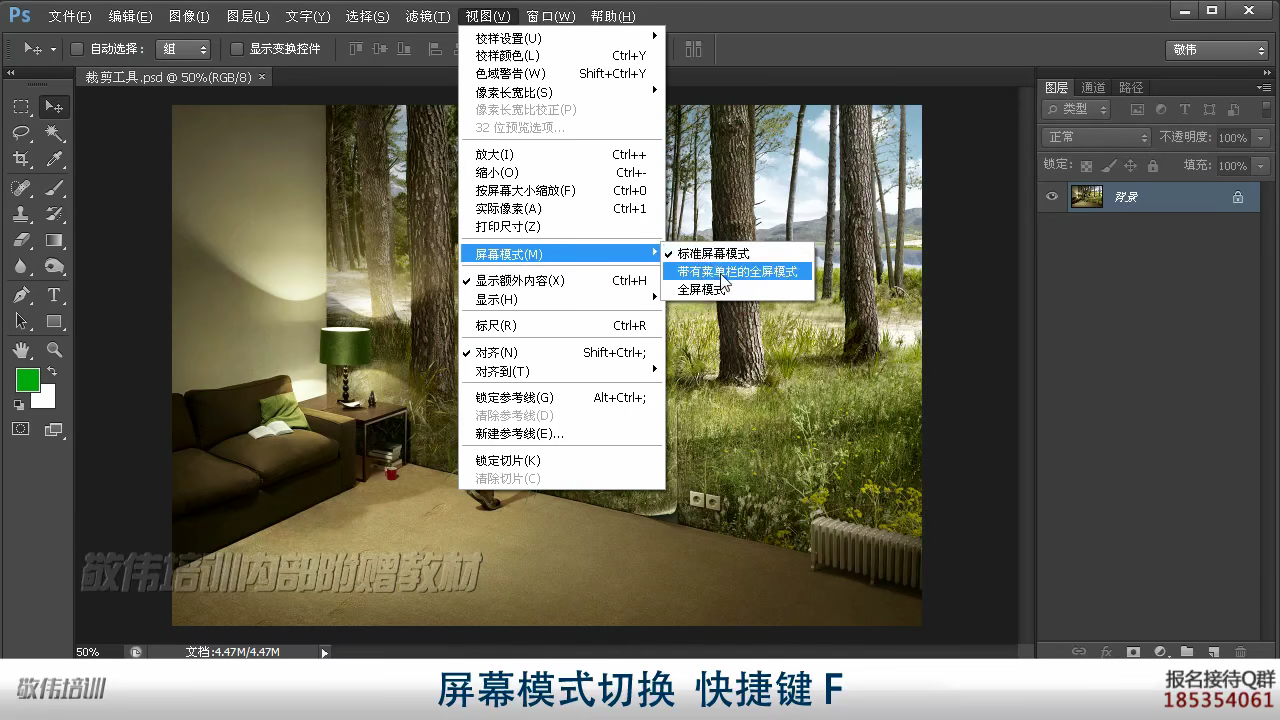The height and width of the screenshot is (720, 1280).
Task: Select the Rectangular Marquee tool
Action: pyautogui.click(x=21, y=107)
